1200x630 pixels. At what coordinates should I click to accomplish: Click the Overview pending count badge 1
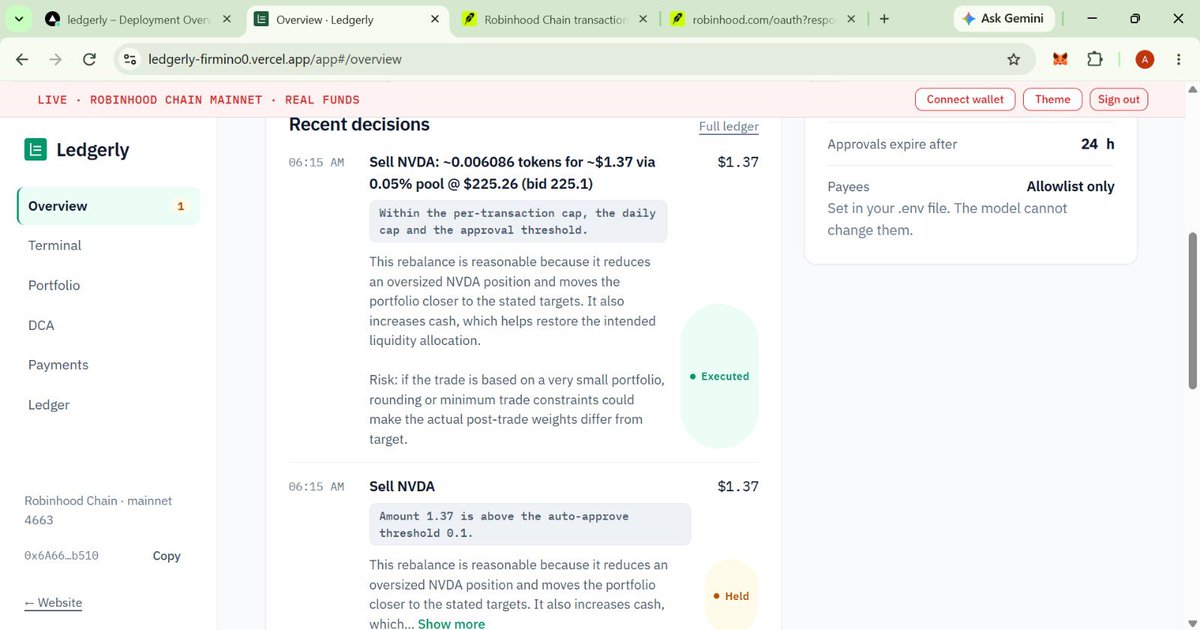pos(180,206)
